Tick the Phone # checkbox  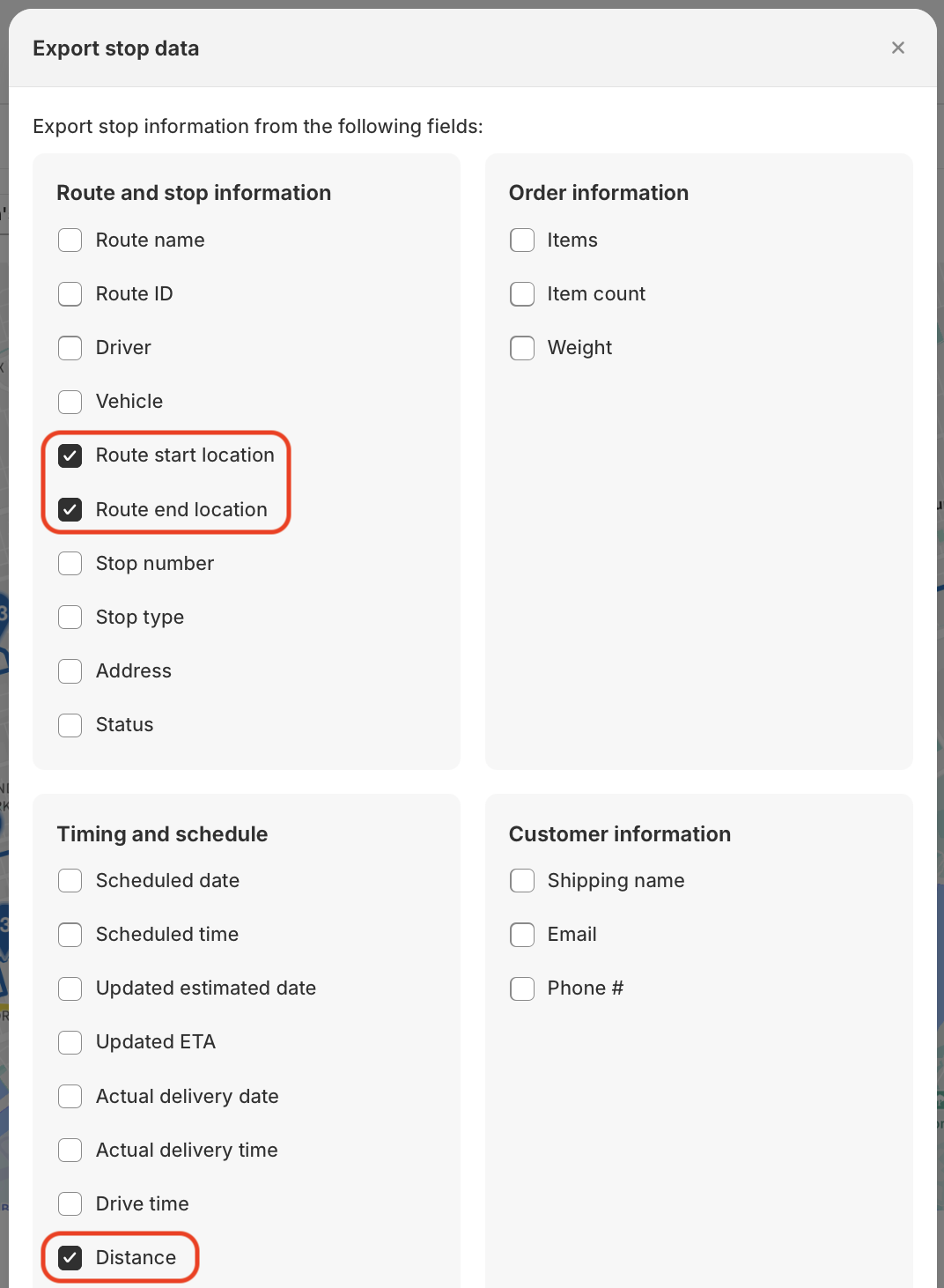[522, 988]
